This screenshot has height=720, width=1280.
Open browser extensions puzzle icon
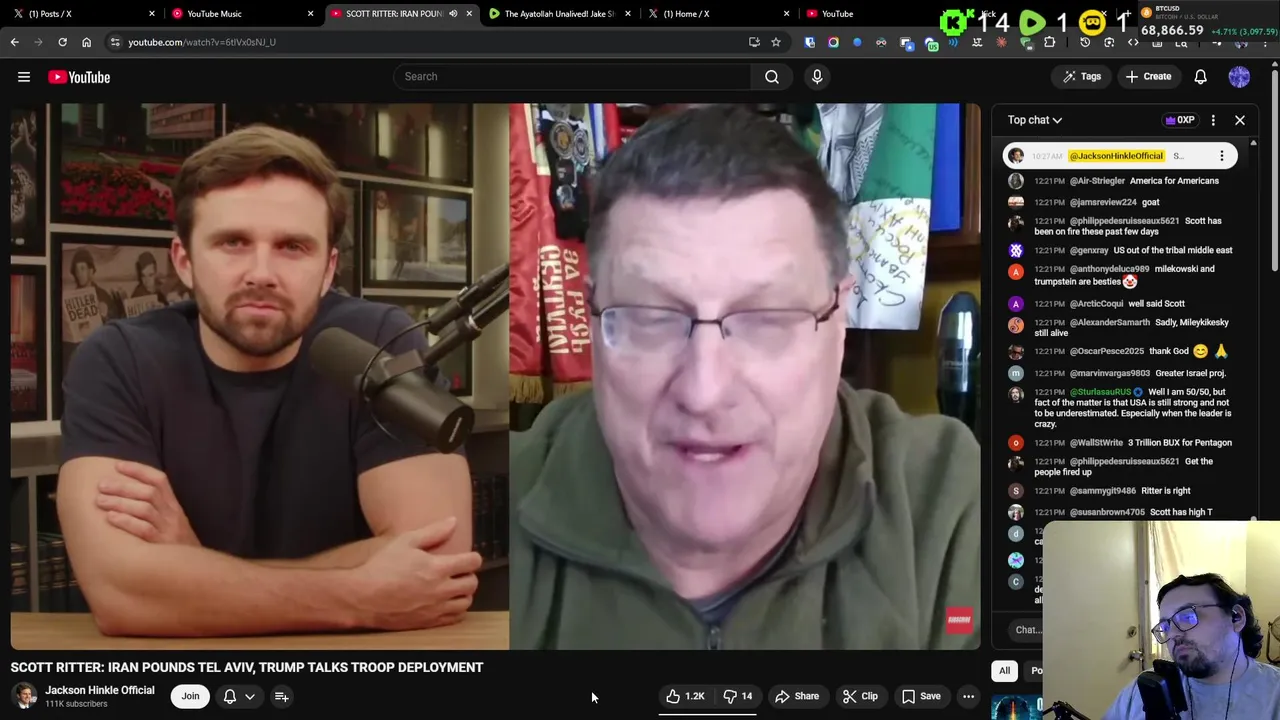coord(1049,42)
